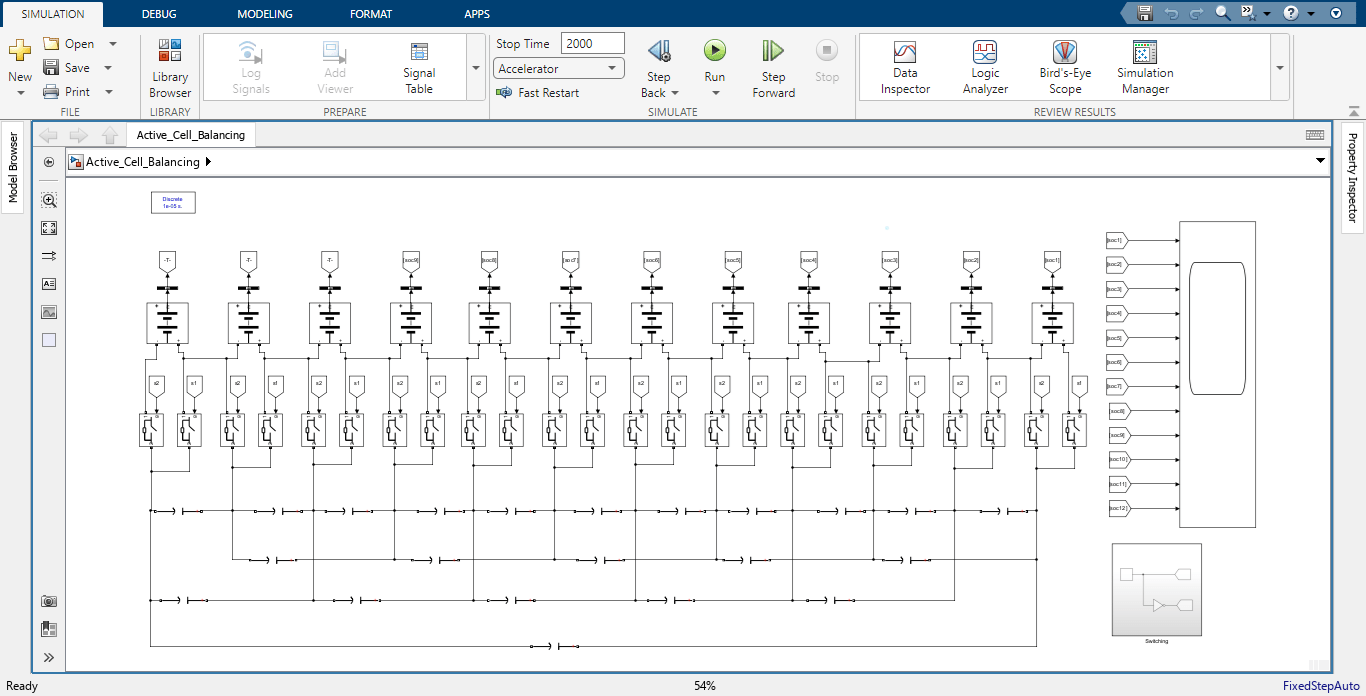
Task: Click the search magnifier in title bar
Action: (1223, 13)
